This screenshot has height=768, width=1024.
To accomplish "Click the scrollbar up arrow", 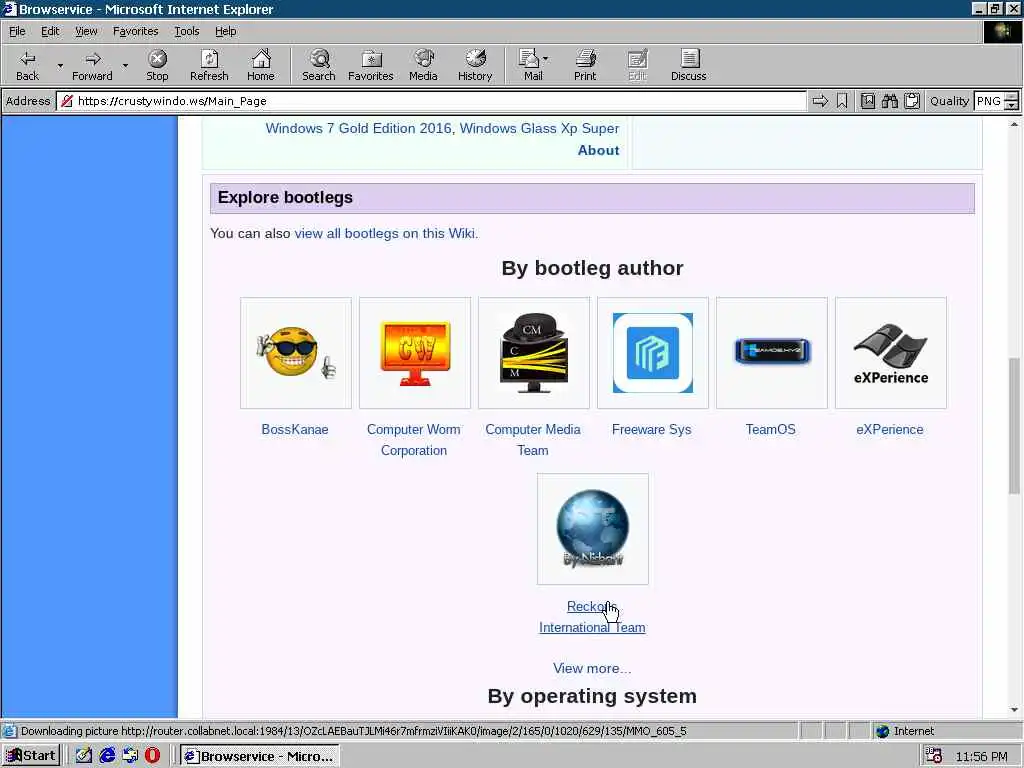I will (x=1014, y=123).
